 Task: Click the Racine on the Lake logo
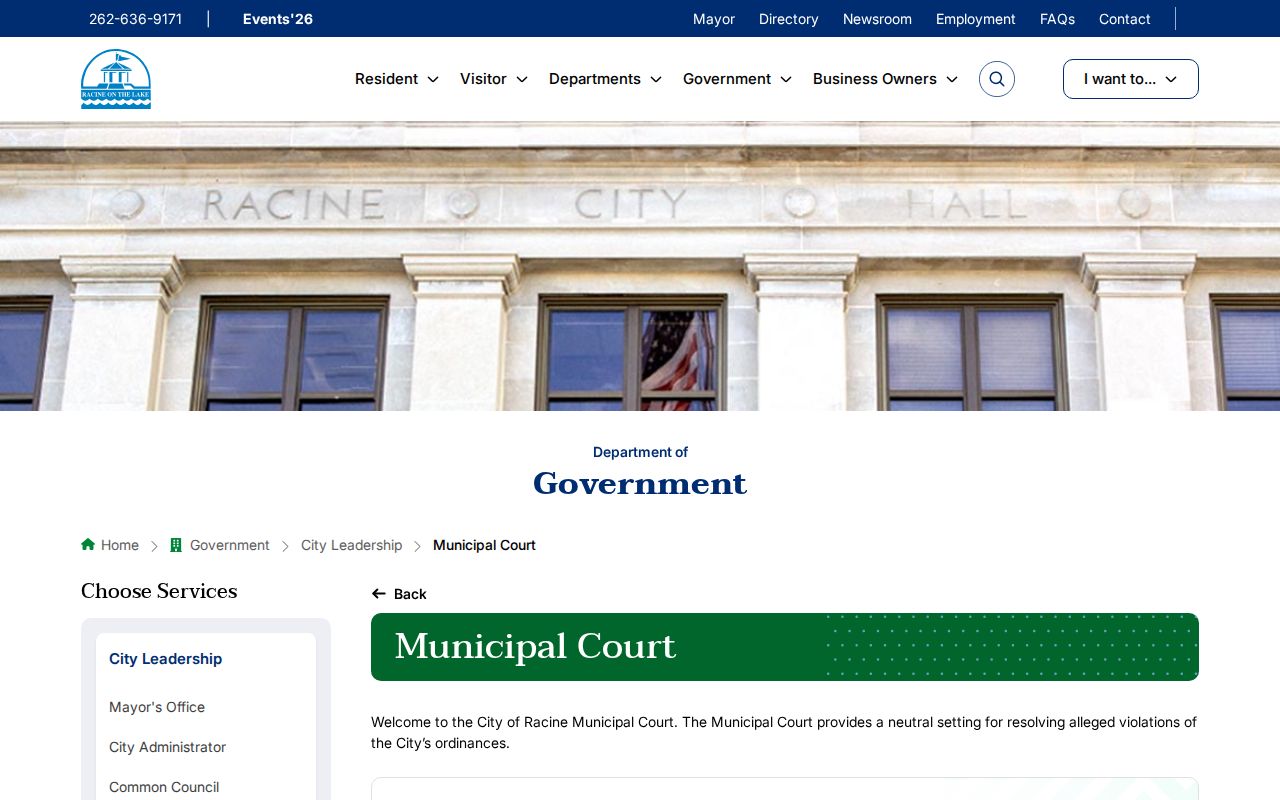point(116,79)
